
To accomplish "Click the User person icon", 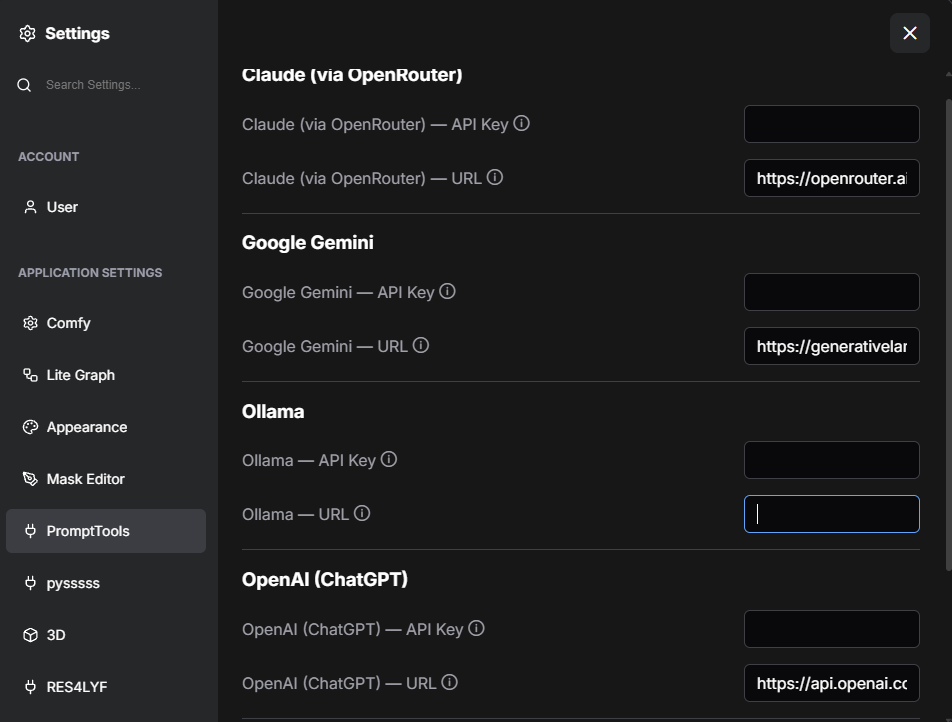I will (x=30, y=207).
